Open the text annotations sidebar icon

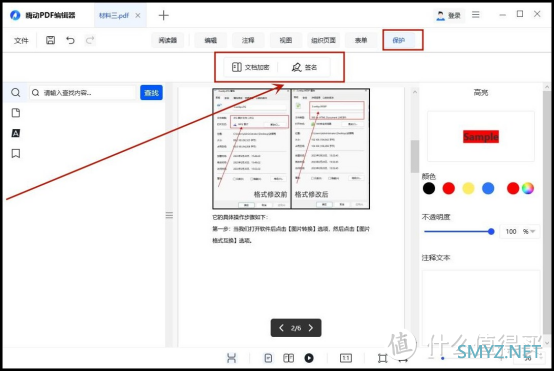(x=16, y=133)
